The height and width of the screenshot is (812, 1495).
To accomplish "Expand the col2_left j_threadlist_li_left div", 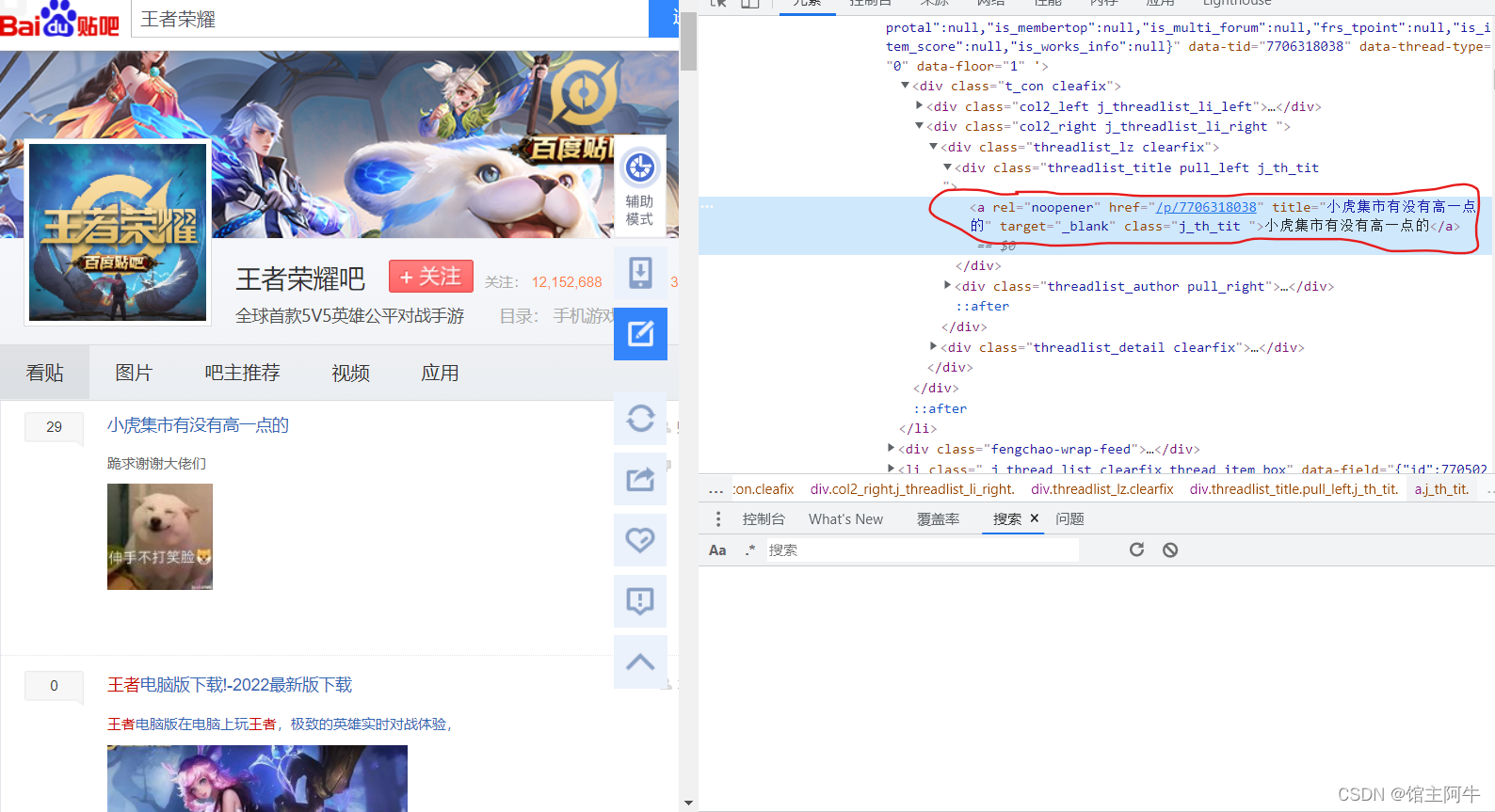I will click(920, 106).
